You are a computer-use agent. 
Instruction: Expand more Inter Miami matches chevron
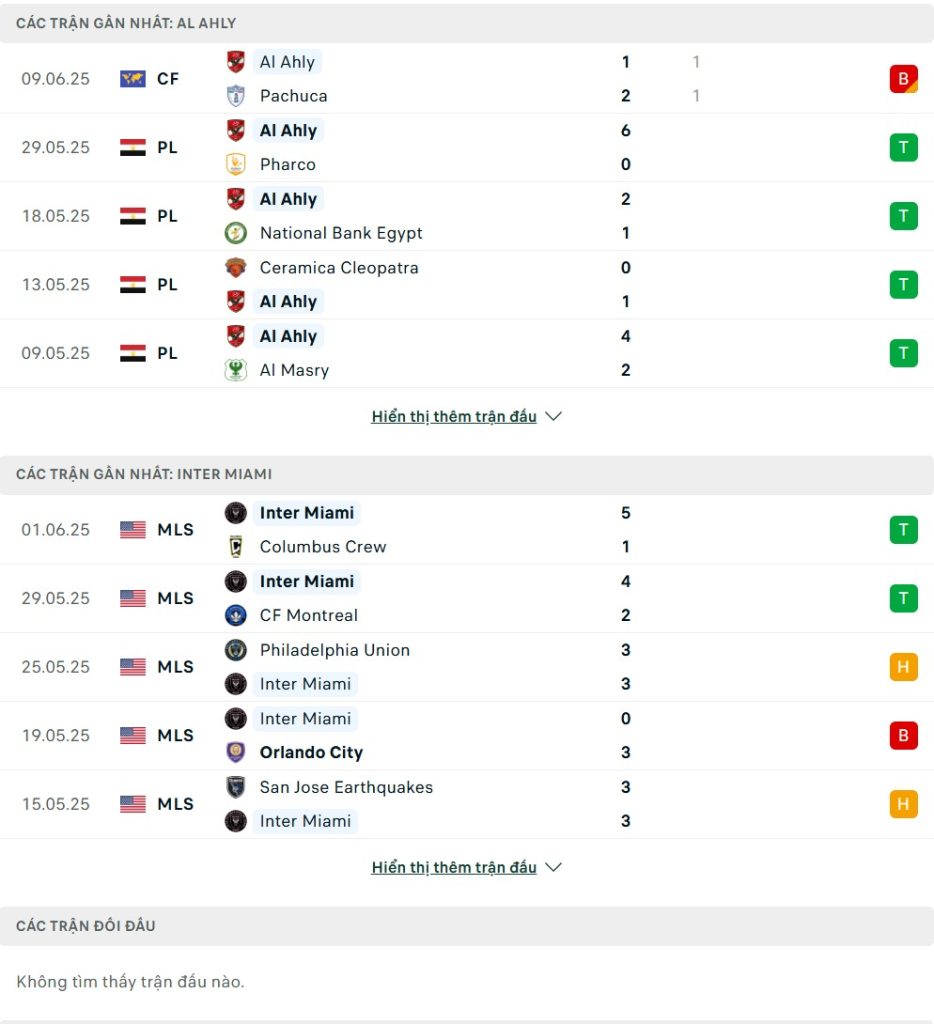tap(553, 867)
